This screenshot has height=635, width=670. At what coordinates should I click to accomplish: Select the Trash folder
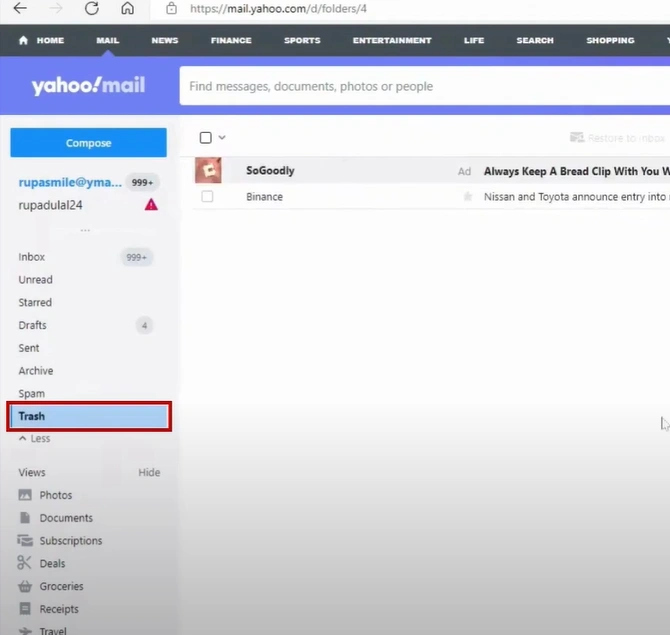click(x=89, y=416)
